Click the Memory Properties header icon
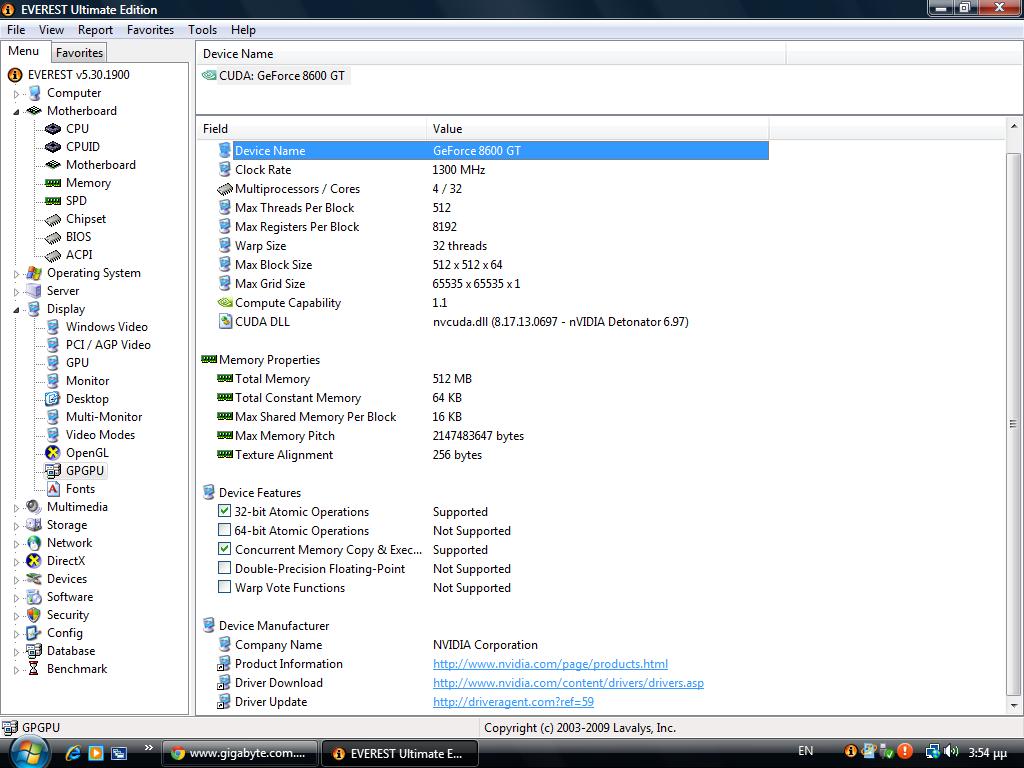Image resolution: width=1024 pixels, height=768 pixels. coord(209,359)
